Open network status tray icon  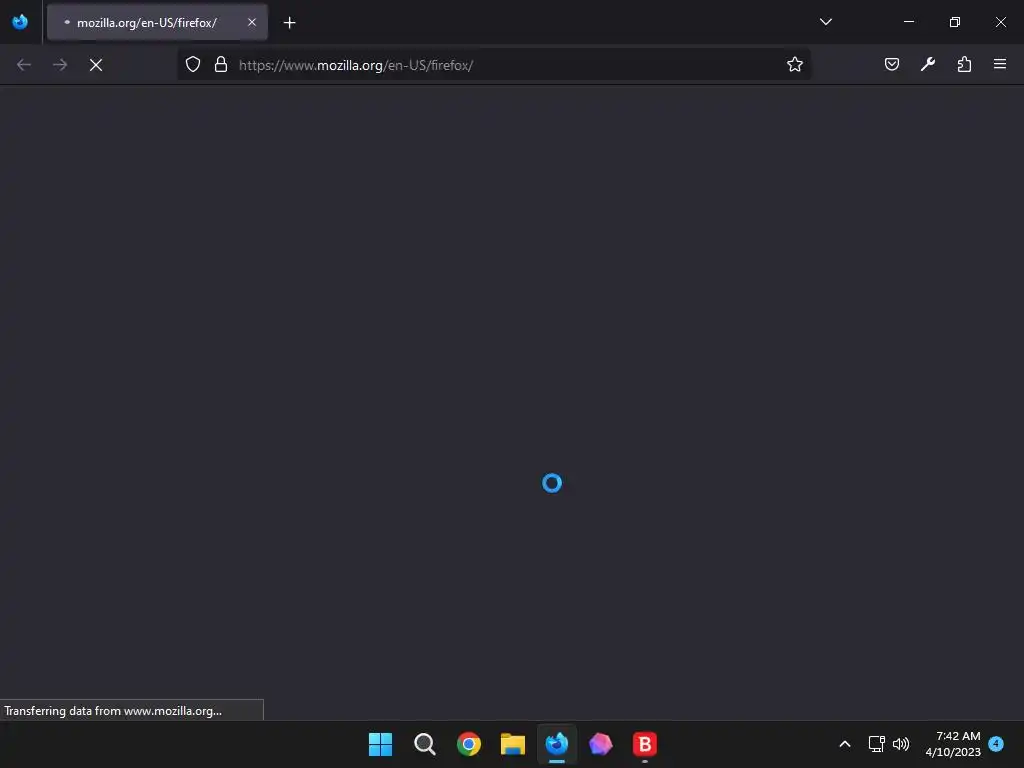pos(876,744)
